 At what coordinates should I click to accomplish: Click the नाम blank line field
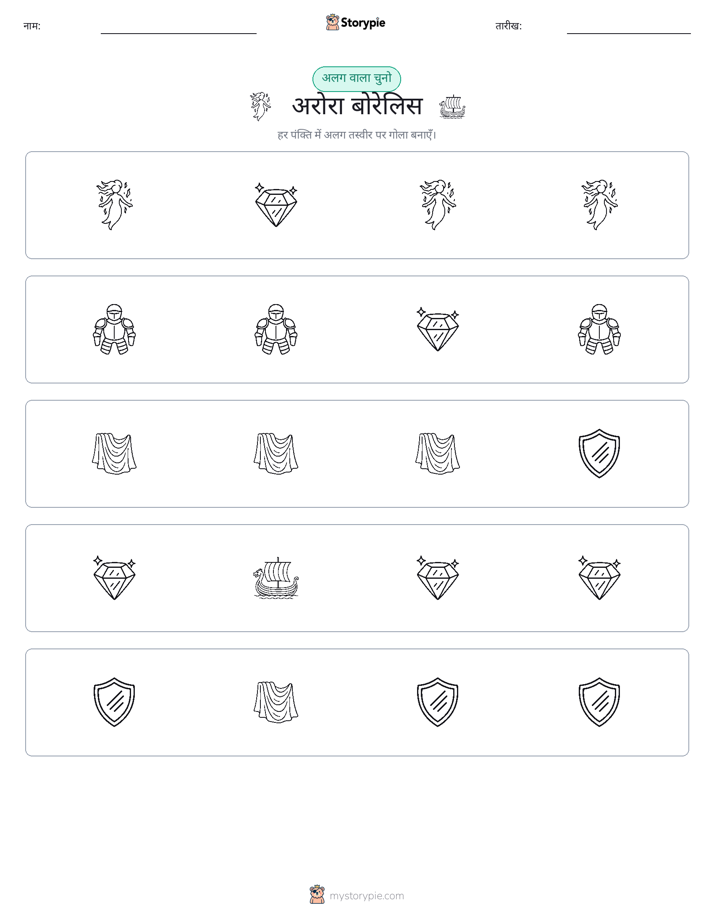pyautogui.click(x=178, y=28)
